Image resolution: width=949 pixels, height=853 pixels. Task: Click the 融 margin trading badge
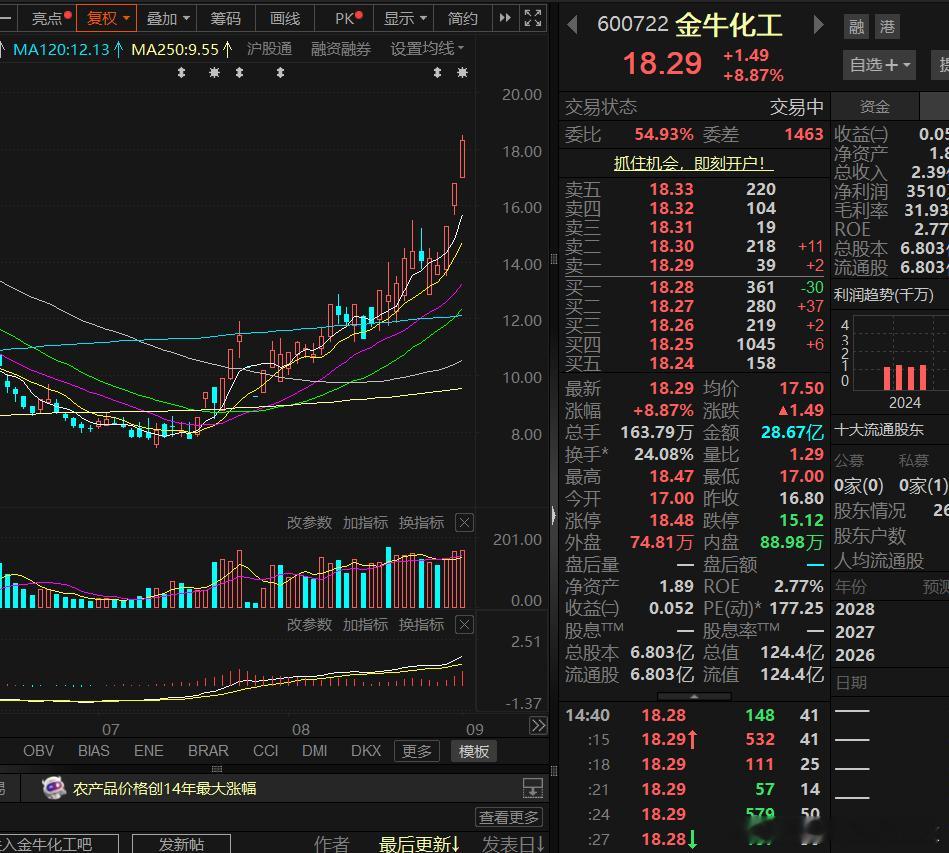tap(856, 27)
